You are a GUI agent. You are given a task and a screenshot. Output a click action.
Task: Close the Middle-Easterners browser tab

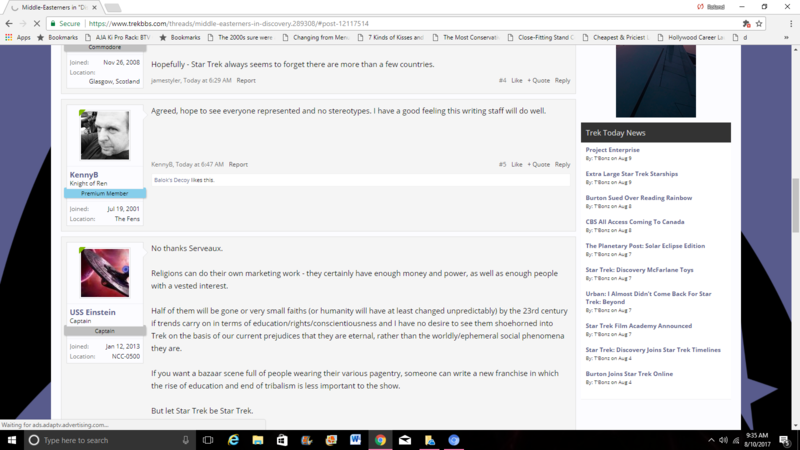[94, 8]
